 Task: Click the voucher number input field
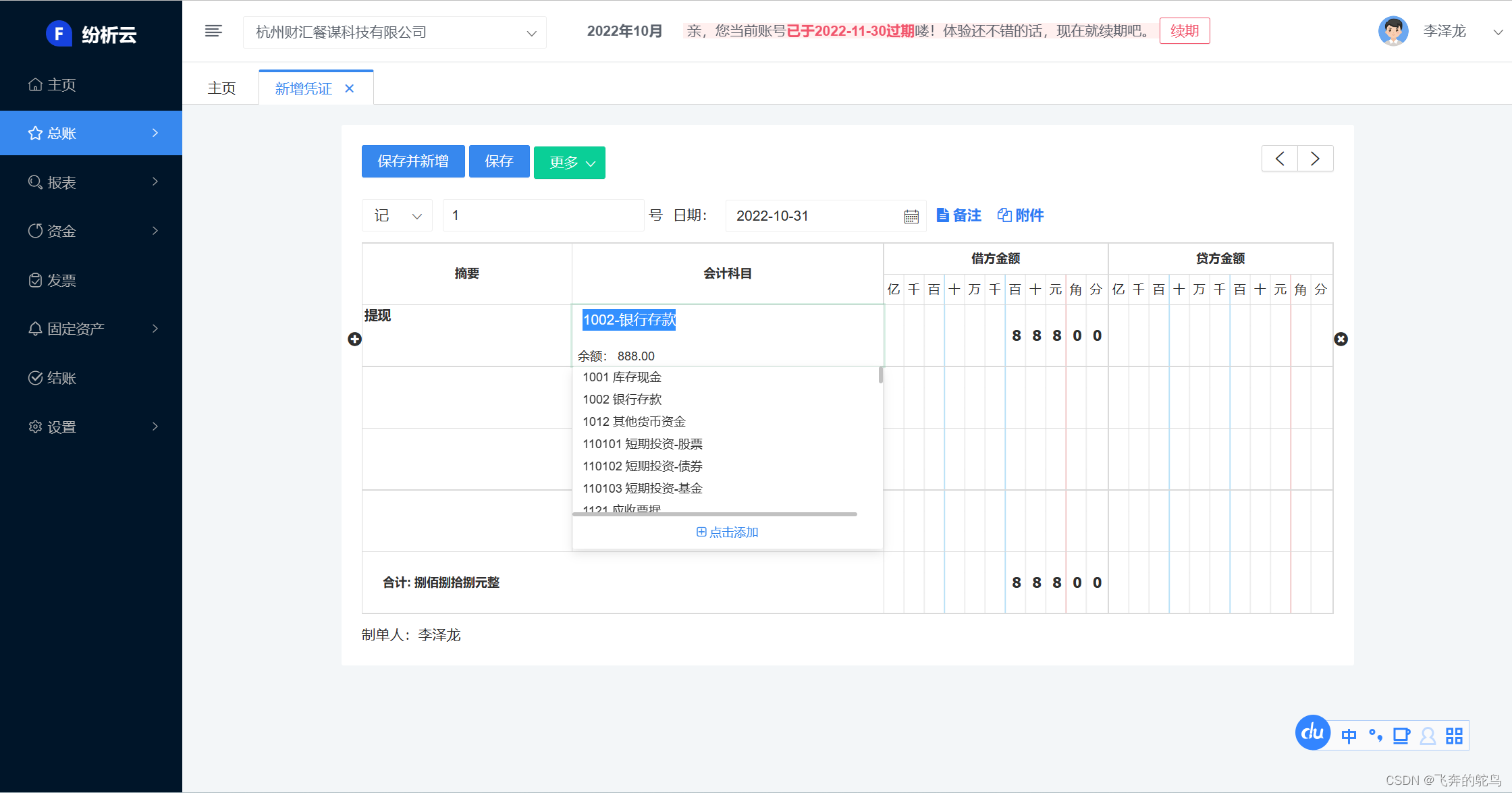click(543, 215)
